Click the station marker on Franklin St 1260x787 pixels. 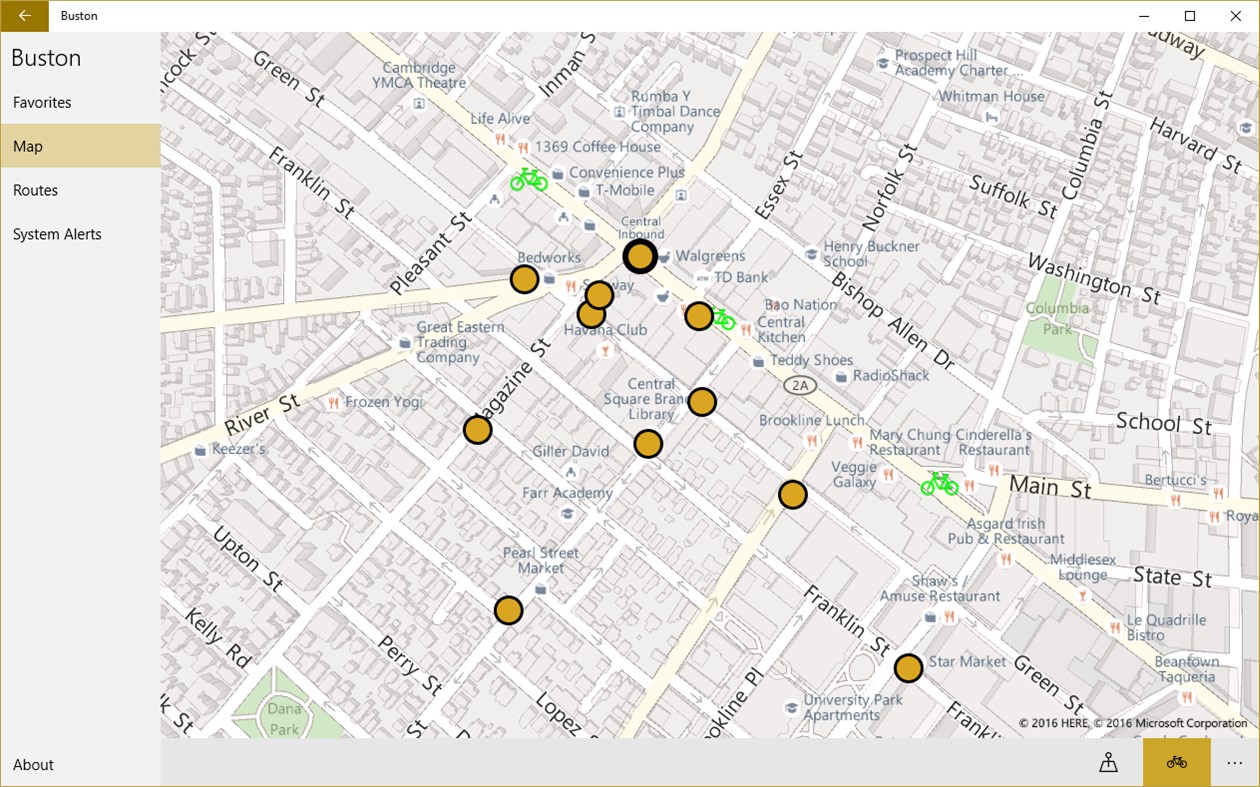tap(792, 494)
